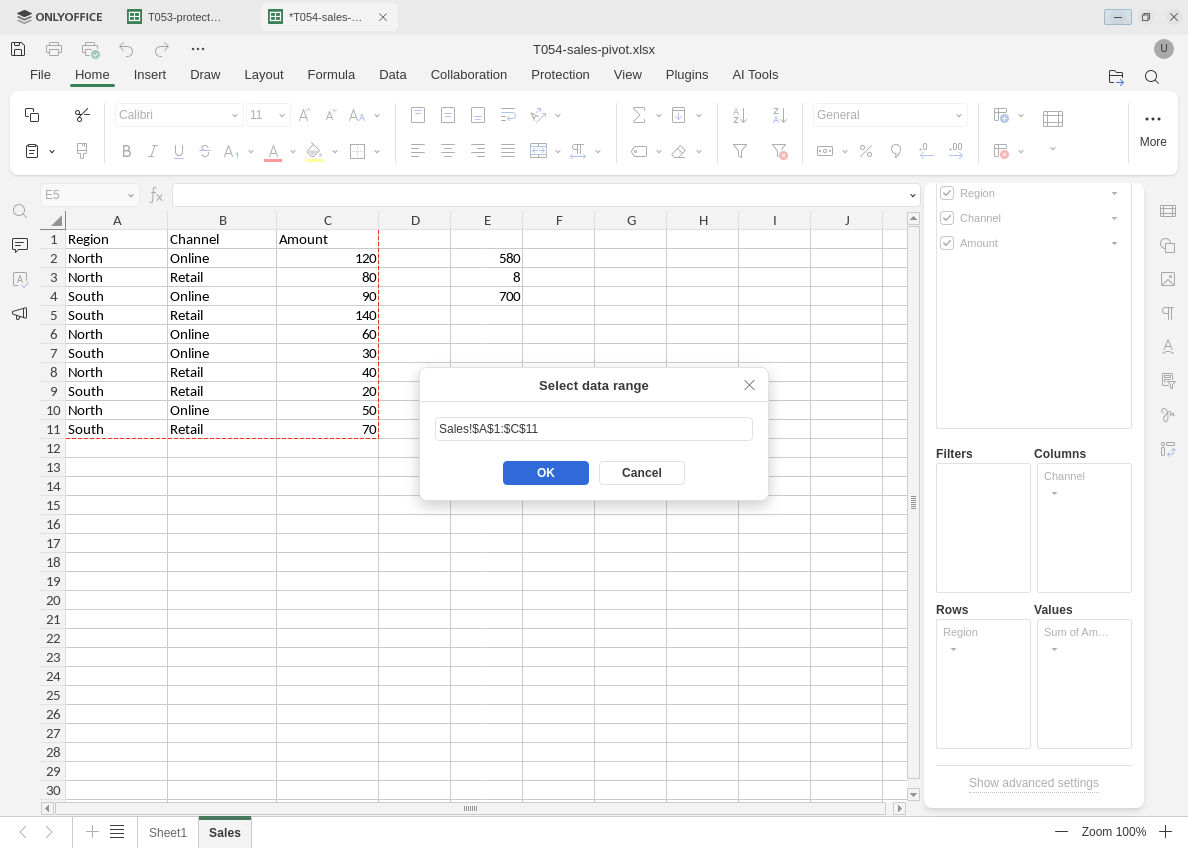Click Cancel in Select data range dialog
This screenshot has height=848, width=1188.
pyautogui.click(x=642, y=473)
